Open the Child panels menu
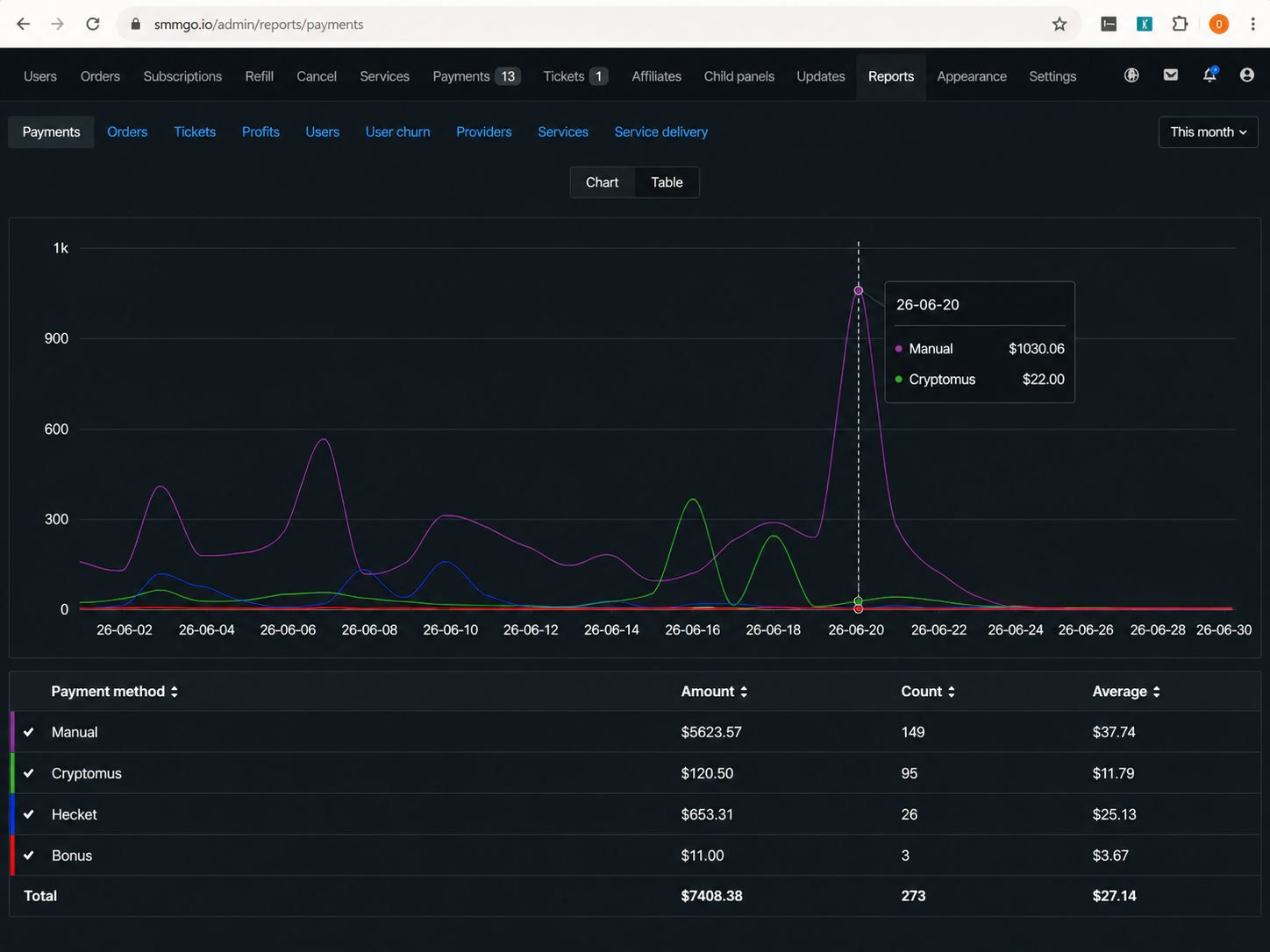Screen dimensions: 1270x952 click(x=739, y=76)
